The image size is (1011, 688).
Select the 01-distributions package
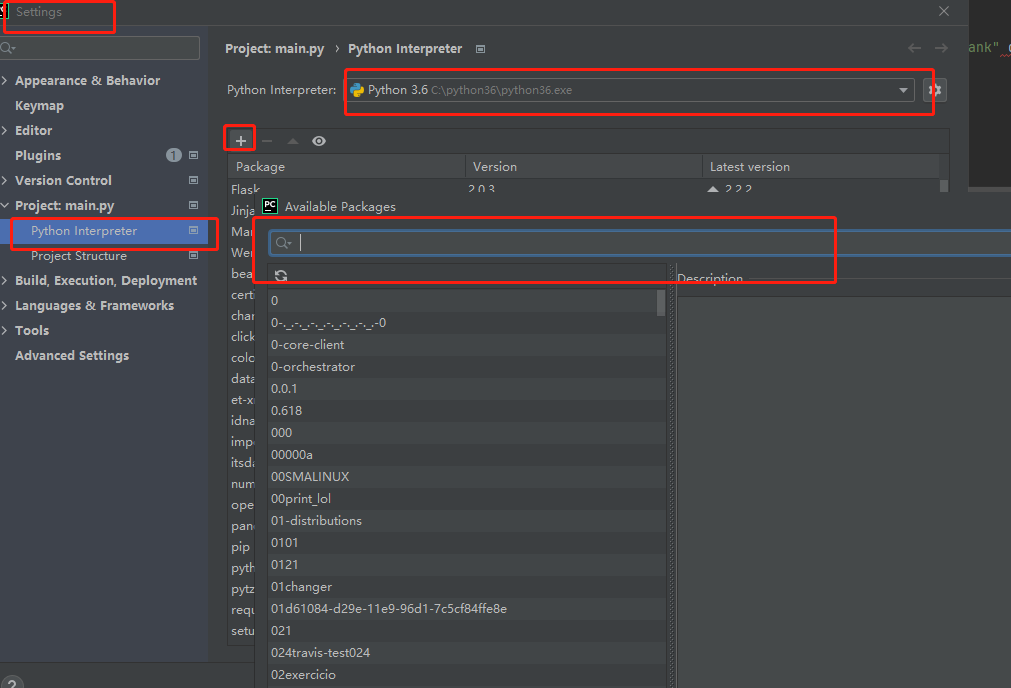tap(467, 520)
